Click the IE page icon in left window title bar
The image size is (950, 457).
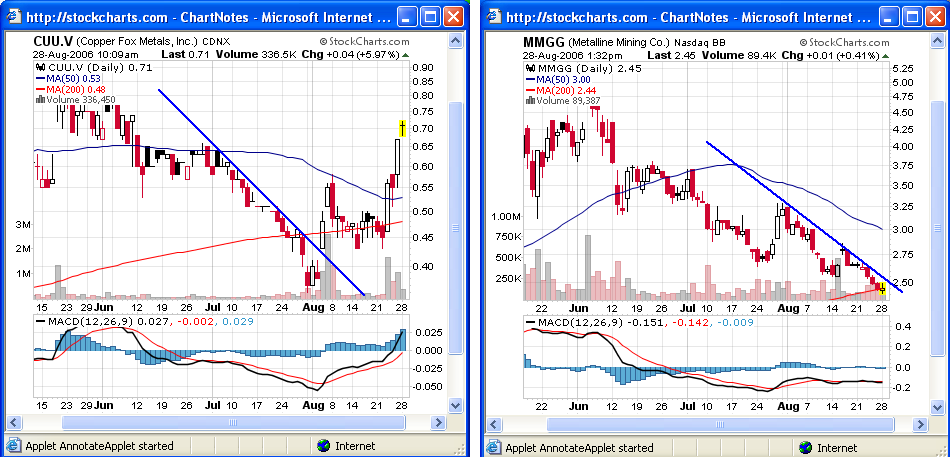(13, 16)
